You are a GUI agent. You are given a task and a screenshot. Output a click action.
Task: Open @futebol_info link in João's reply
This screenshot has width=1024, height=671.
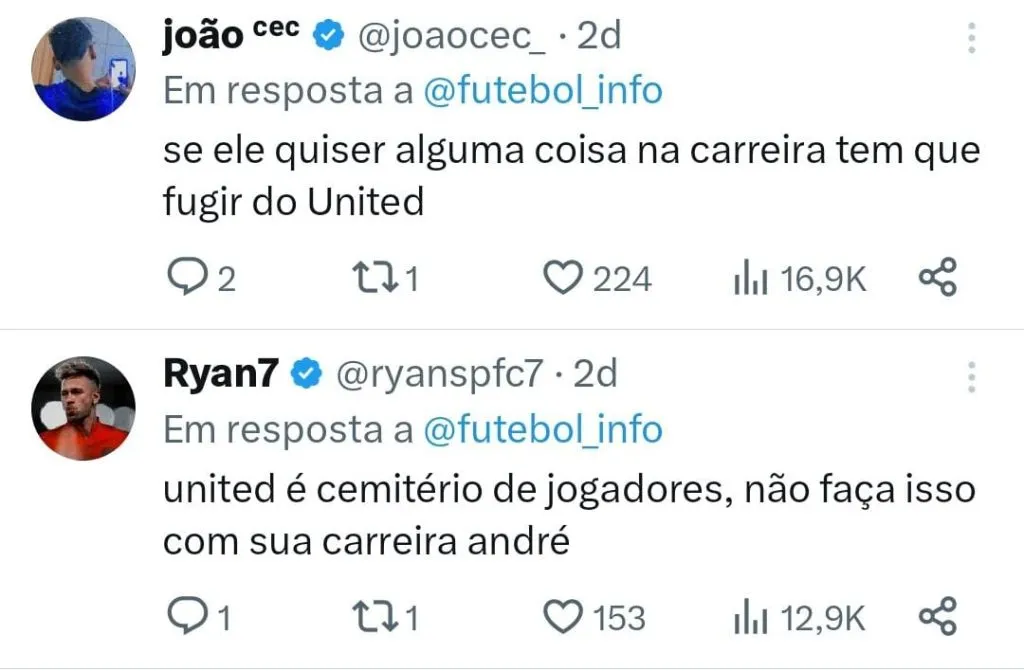coord(543,91)
